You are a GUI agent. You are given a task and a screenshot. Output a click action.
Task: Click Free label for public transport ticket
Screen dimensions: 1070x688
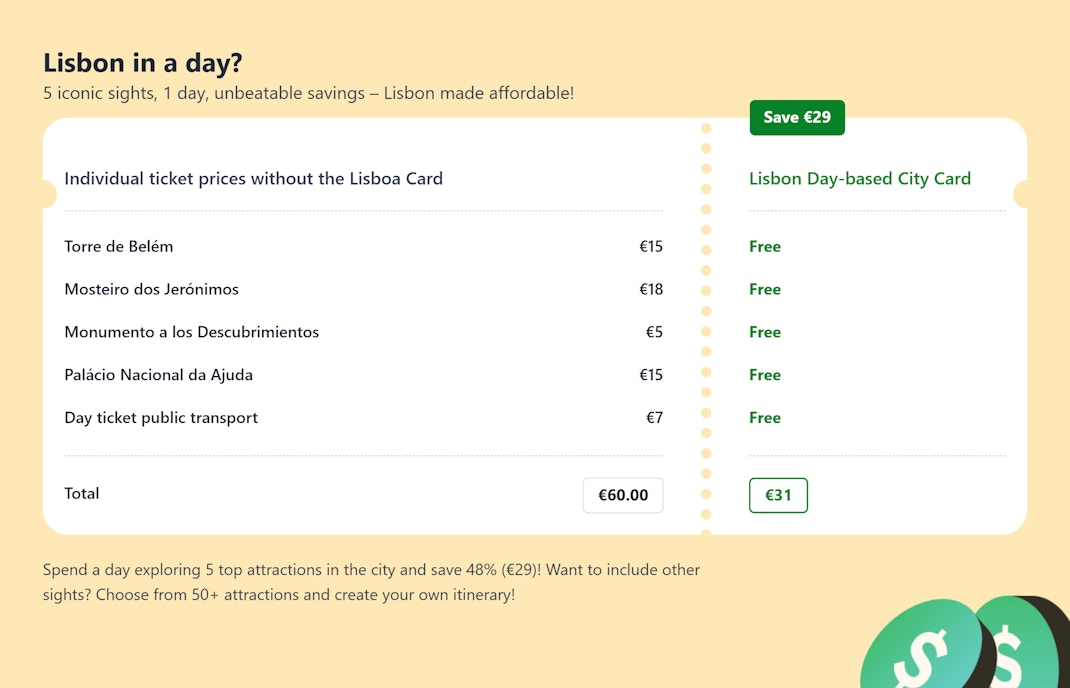click(765, 418)
